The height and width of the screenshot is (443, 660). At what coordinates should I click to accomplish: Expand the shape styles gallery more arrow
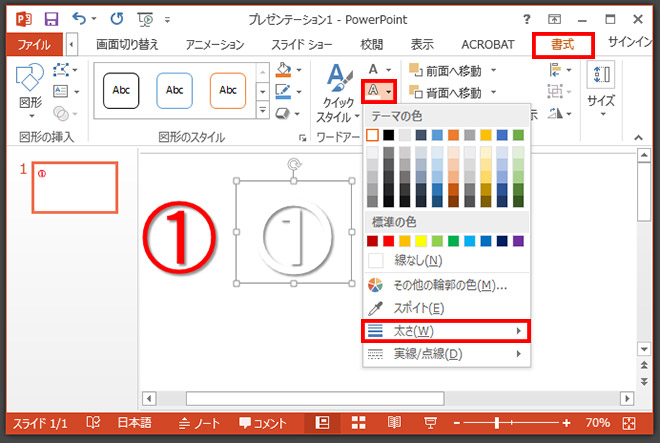tap(262, 111)
